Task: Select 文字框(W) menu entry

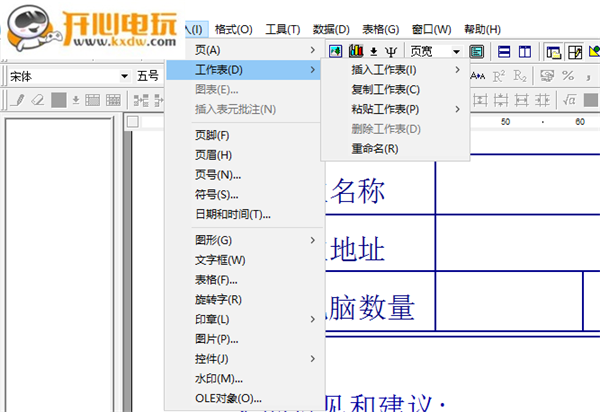Action: [x=243, y=260]
